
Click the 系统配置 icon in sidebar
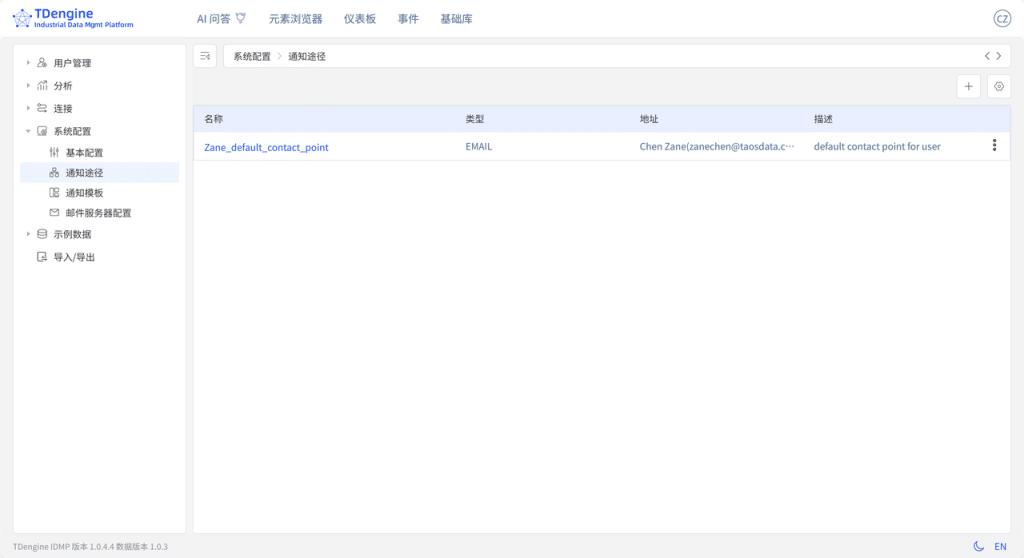point(42,131)
